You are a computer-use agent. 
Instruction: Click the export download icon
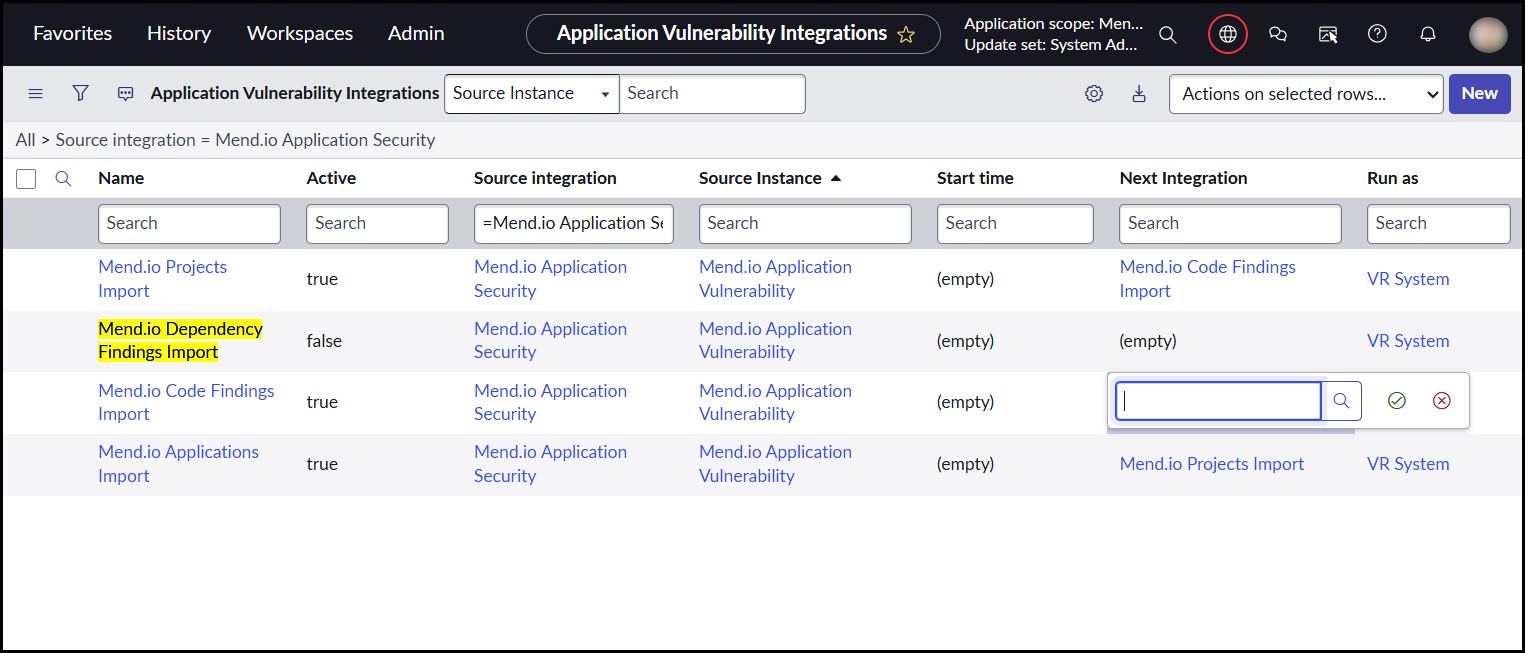(x=1139, y=94)
